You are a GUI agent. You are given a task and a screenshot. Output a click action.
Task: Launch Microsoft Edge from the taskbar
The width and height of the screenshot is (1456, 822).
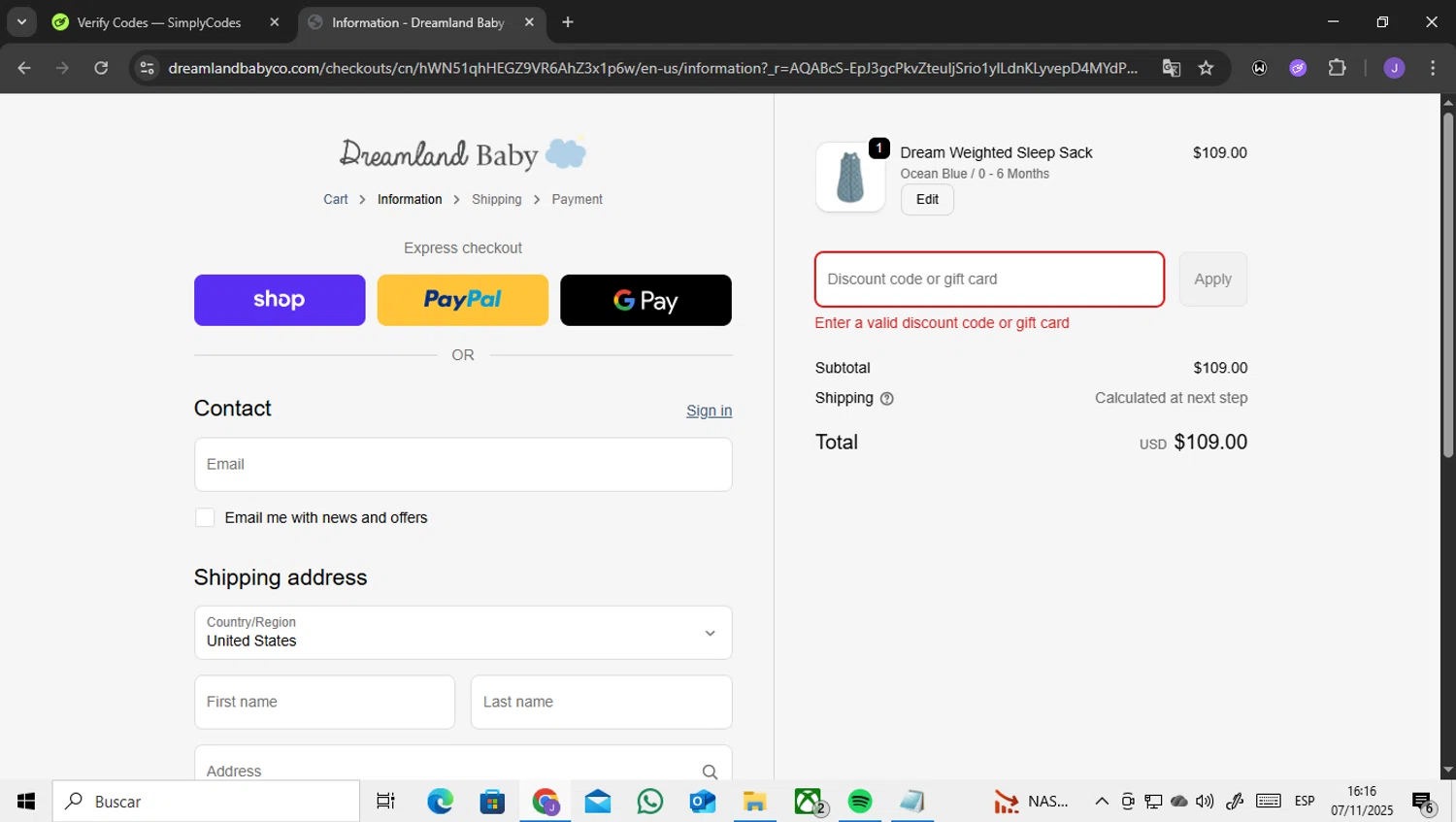click(x=440, y=802)
